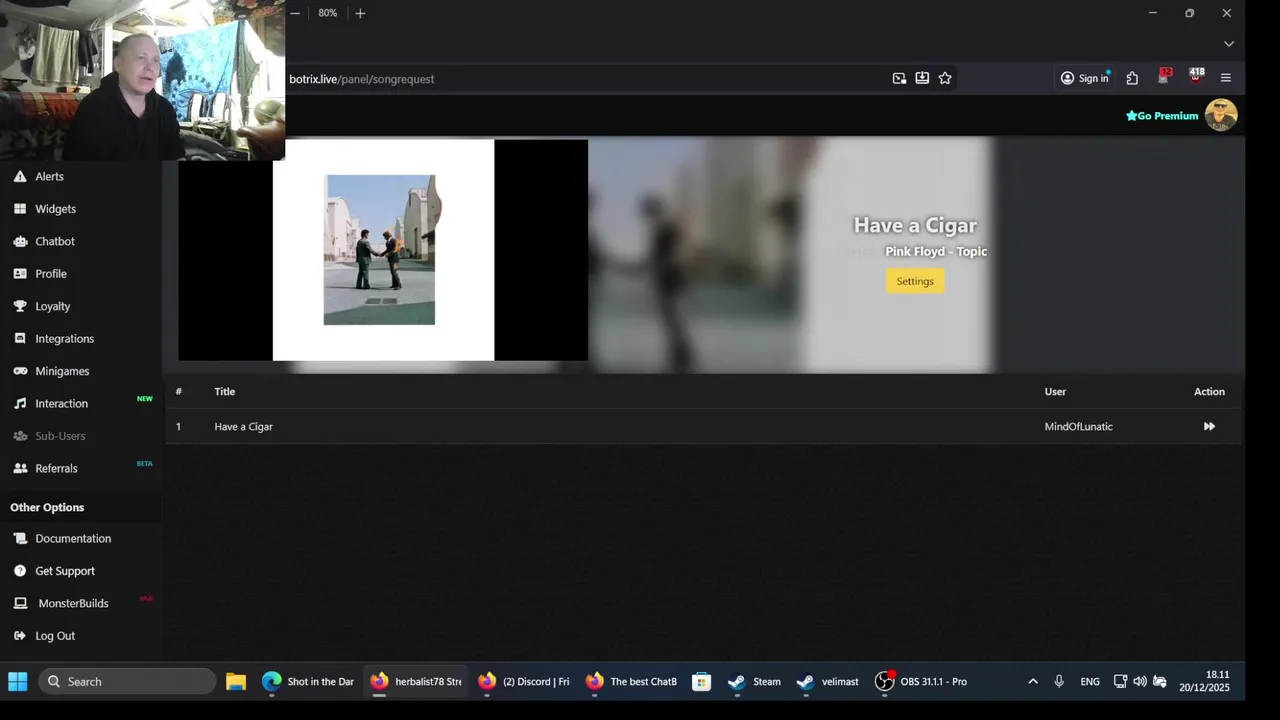Switch to OBS 31.1.1 in taskbar

[921, 682]
